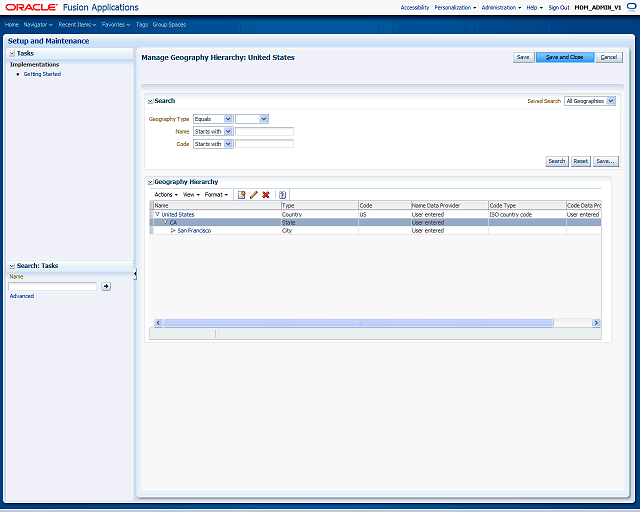Click the scroll right arrow
640x512 pixels.
pos(596,323)
